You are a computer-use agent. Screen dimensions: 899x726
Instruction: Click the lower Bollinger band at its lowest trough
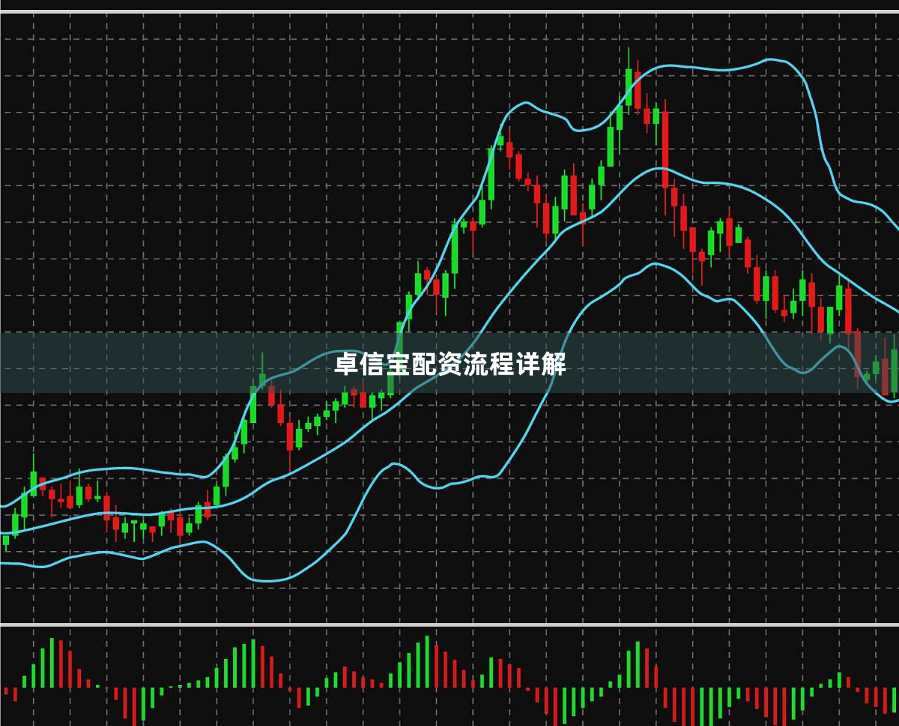[x=268, y=580]
